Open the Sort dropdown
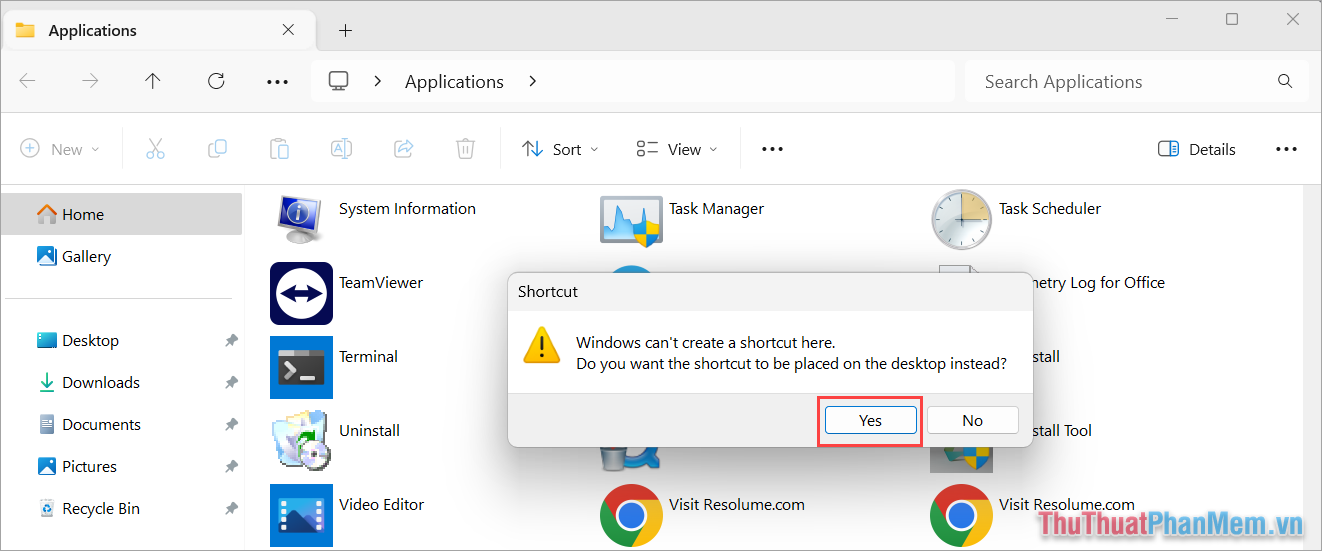Viewport: 1322px width, 551px height. pos(560,149)
